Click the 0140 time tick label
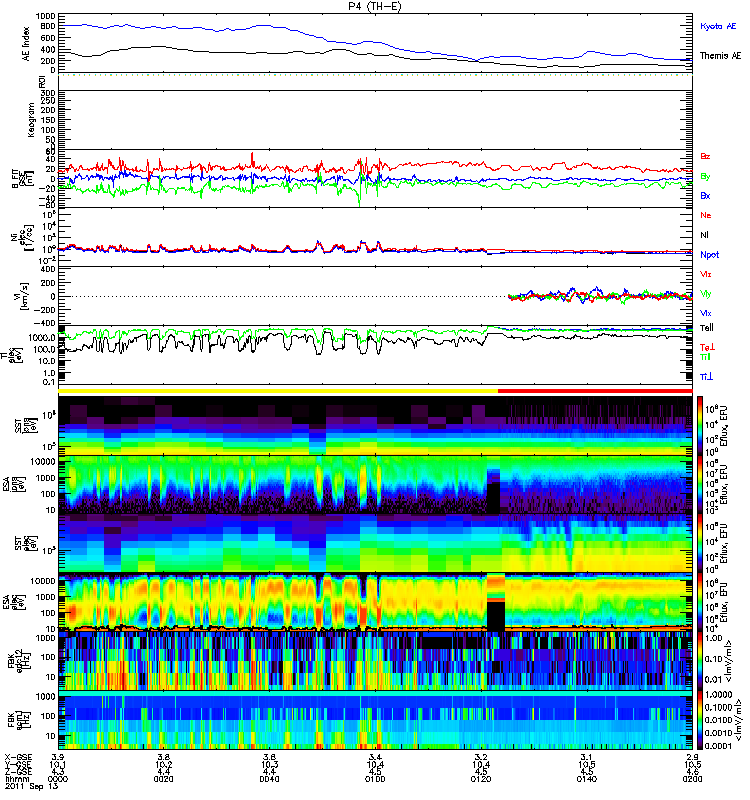Viewport: 750px width, 800px height. click(x=587, y=779)
